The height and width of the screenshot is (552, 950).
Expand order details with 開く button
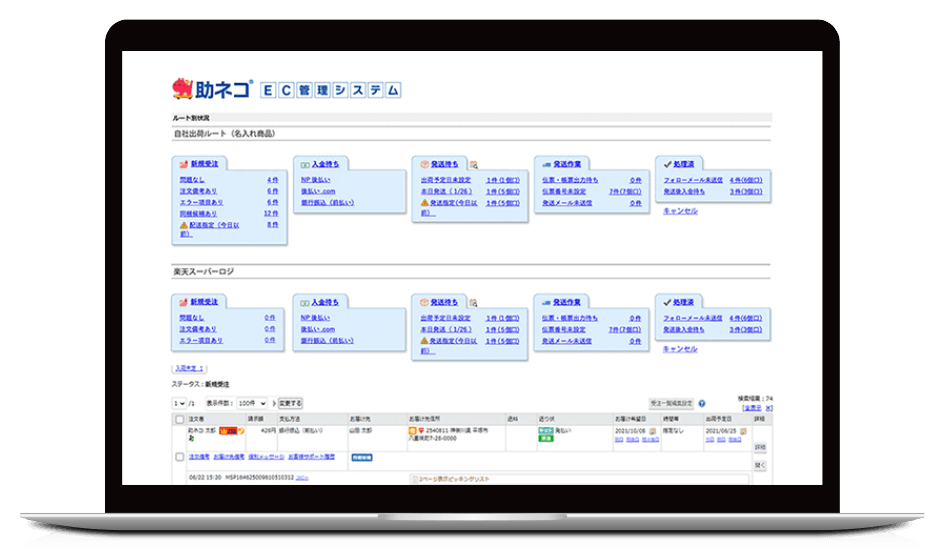(759, 464)
